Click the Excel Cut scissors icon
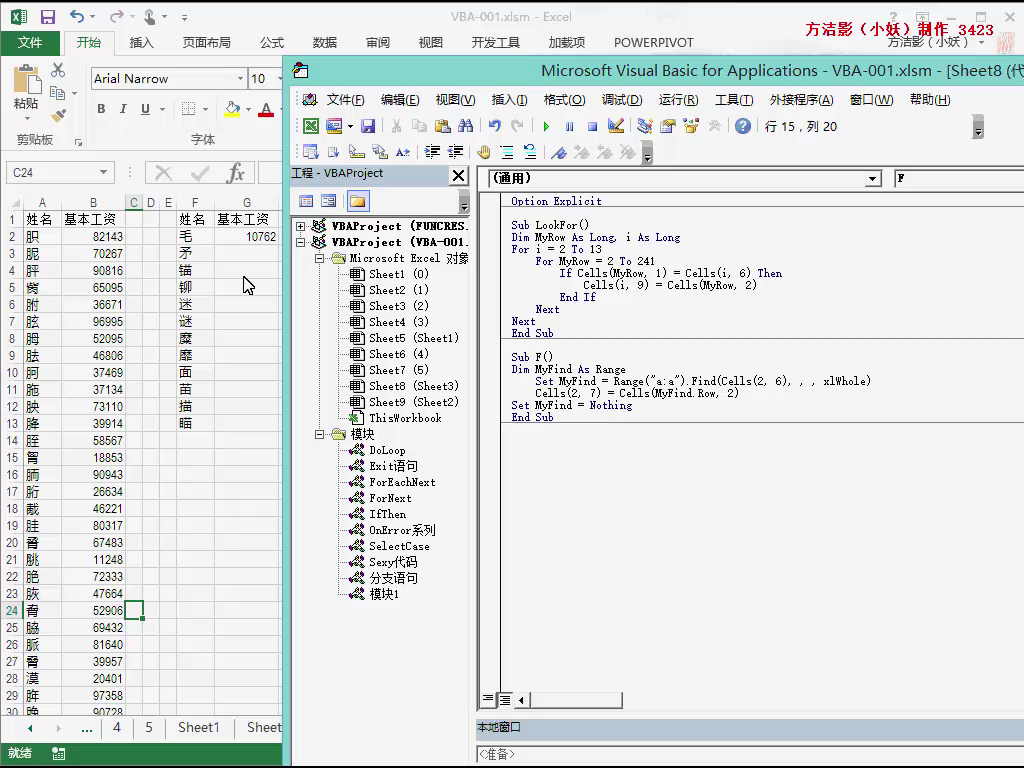 [x=58, y=70]
